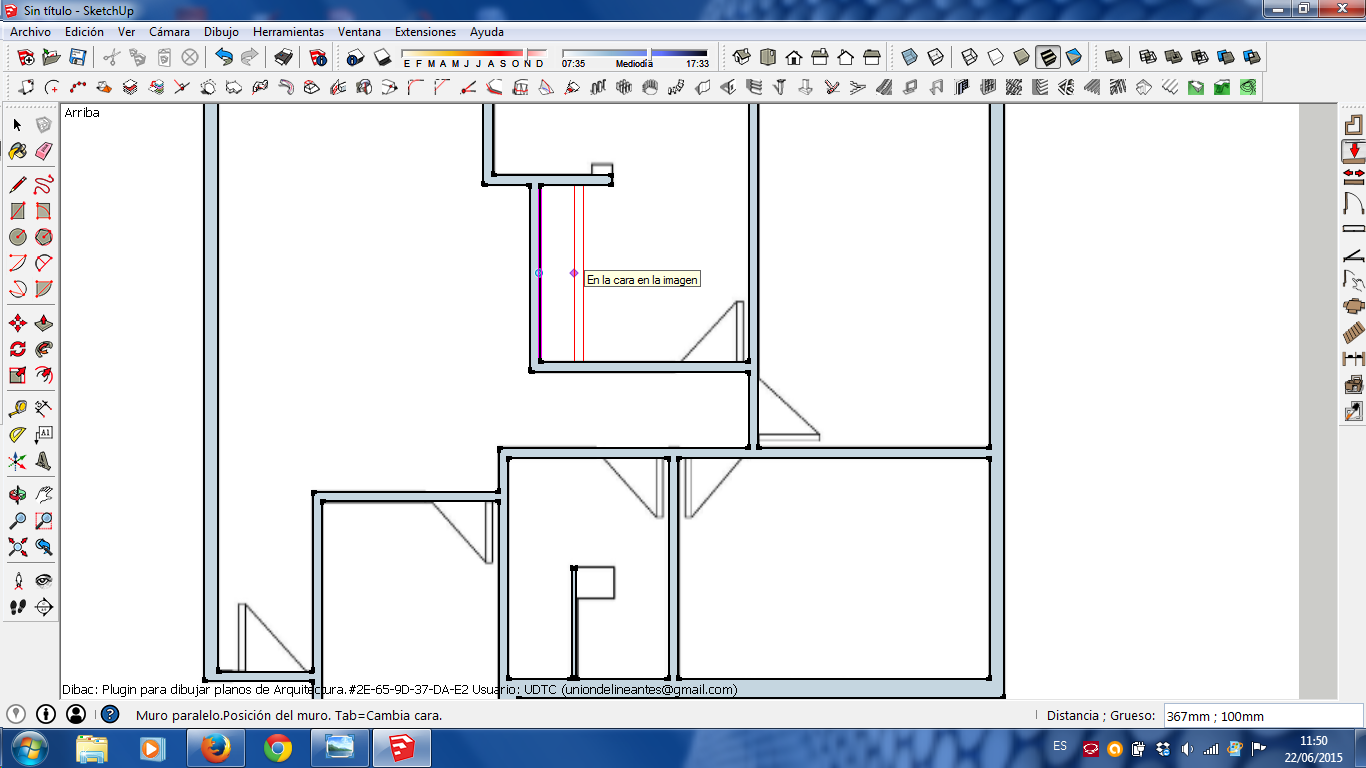Viewport: 1366px width, 768px height.
Task: Select the Scale tool
Action: click(18, 375)
